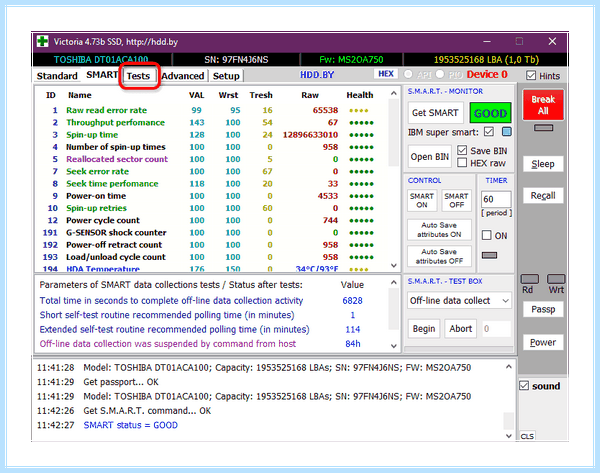Click the green cross Victoria app icon

(x=42, y=41)
